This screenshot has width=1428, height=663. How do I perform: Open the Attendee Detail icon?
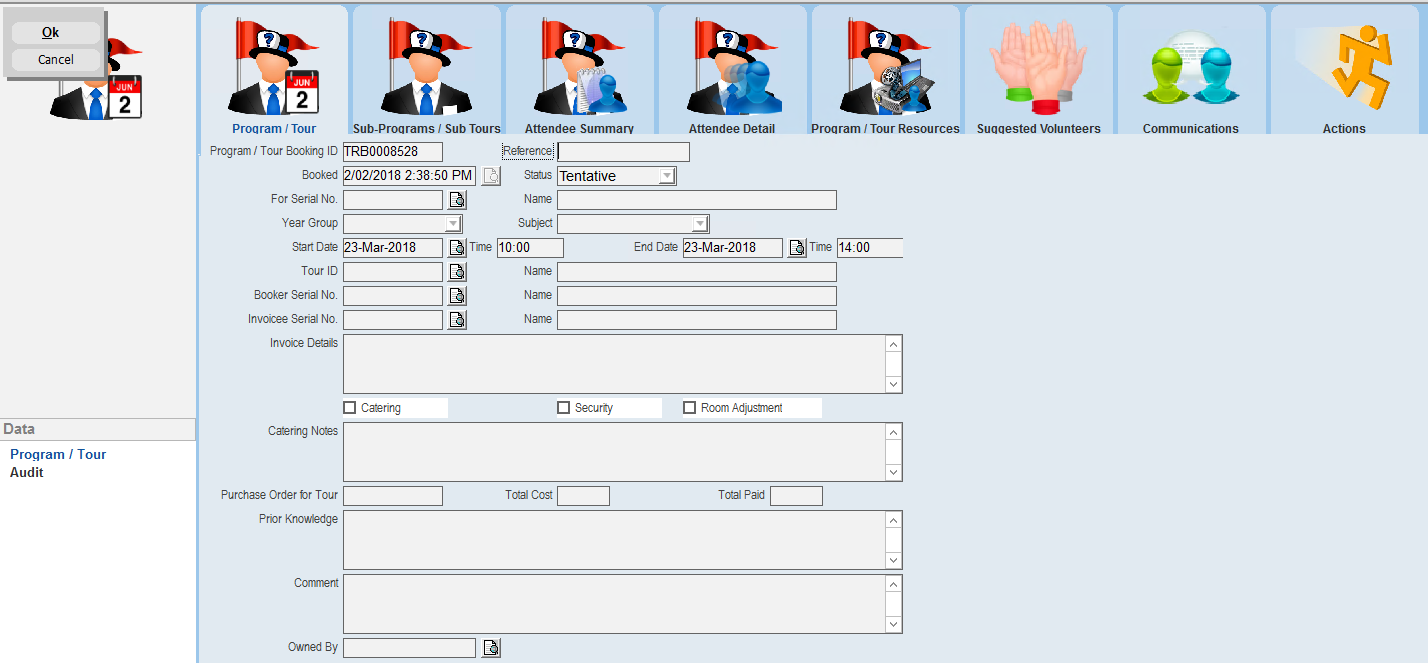coord(732,72)
